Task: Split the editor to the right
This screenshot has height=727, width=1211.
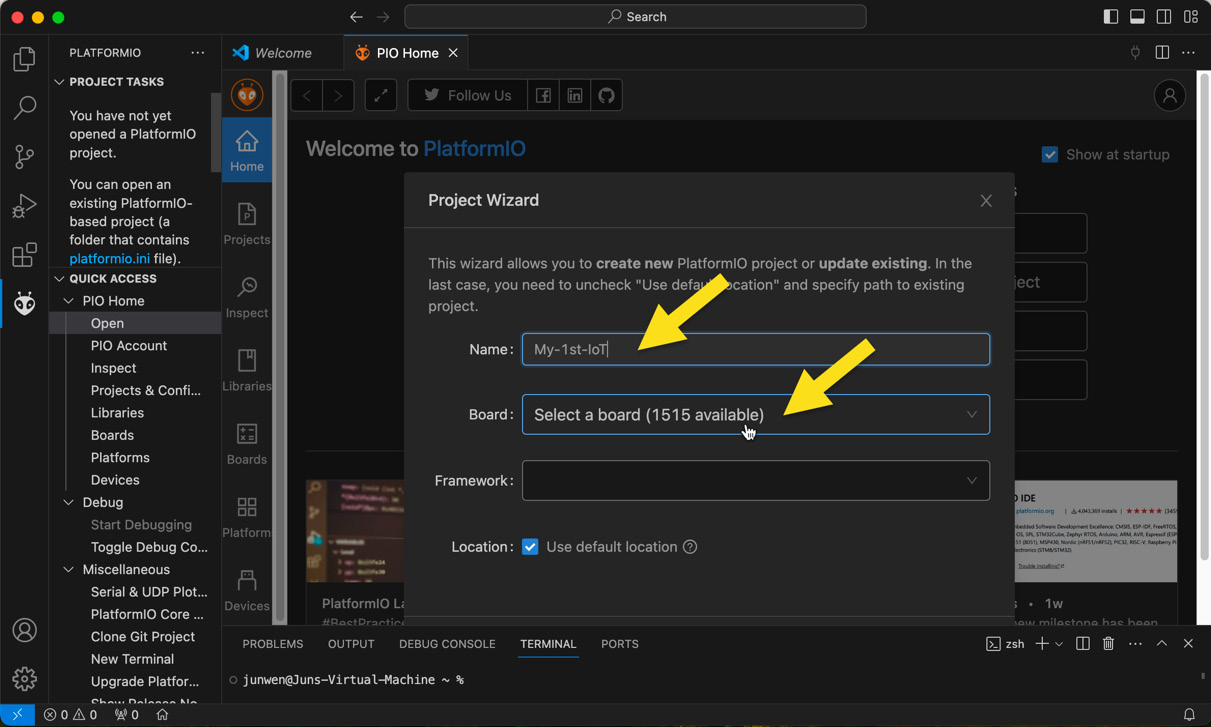Action: (1162, 52)
